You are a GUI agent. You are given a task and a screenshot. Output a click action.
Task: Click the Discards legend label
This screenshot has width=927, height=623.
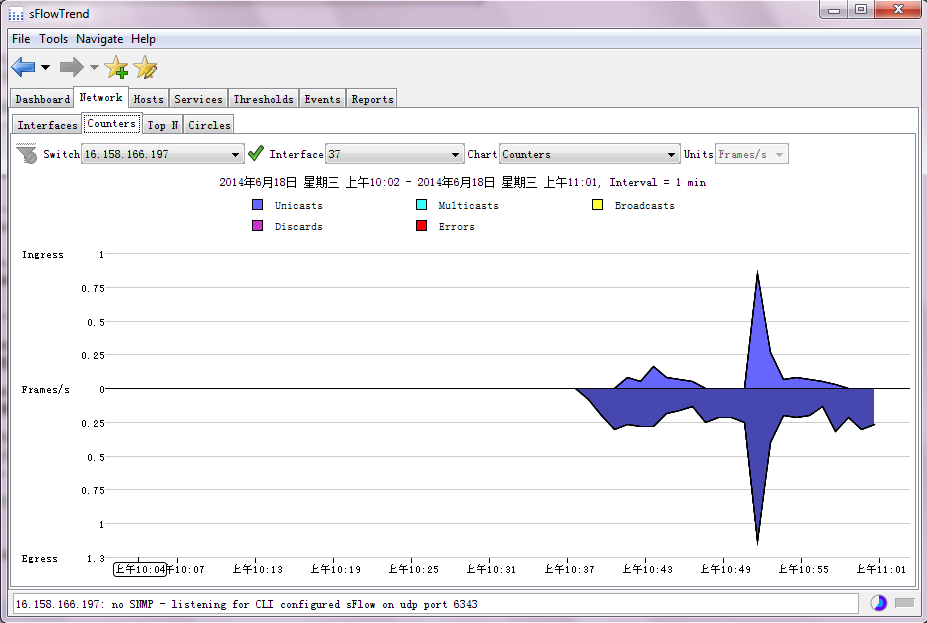pyautogui.click(x=299, y=227)
